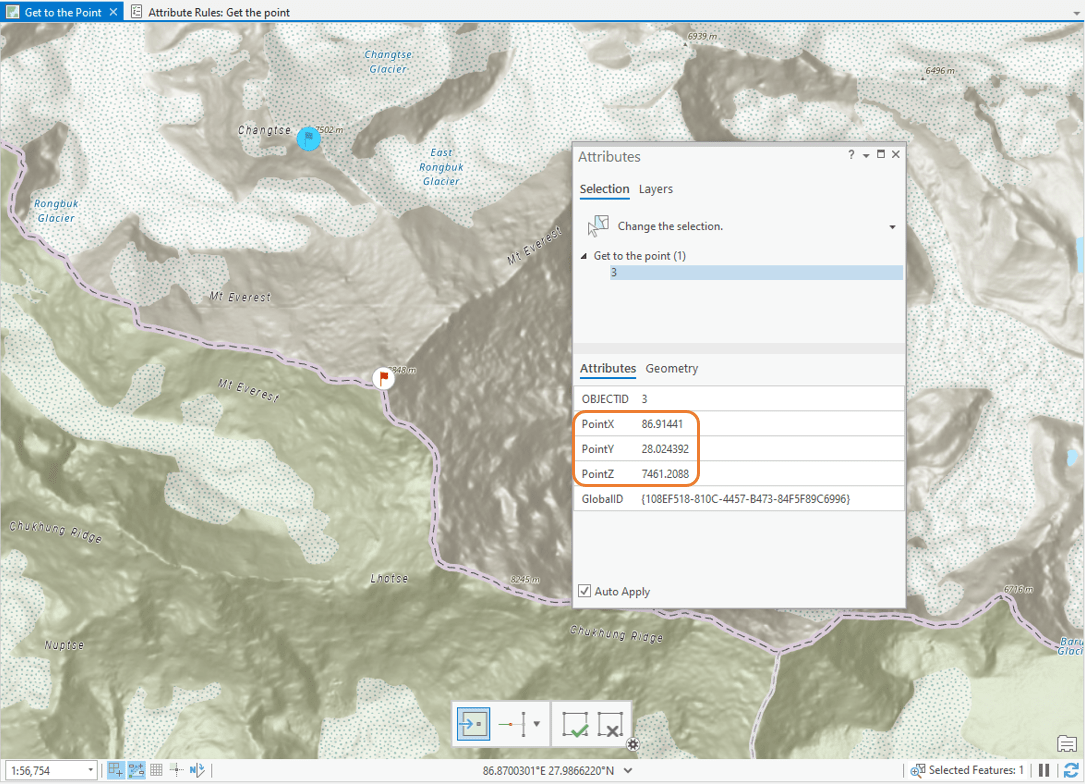The height and width of the screenshot is (784, 1085).
Task: Open the constraint tool dropdown arrow
Action: tap(537, 724)
